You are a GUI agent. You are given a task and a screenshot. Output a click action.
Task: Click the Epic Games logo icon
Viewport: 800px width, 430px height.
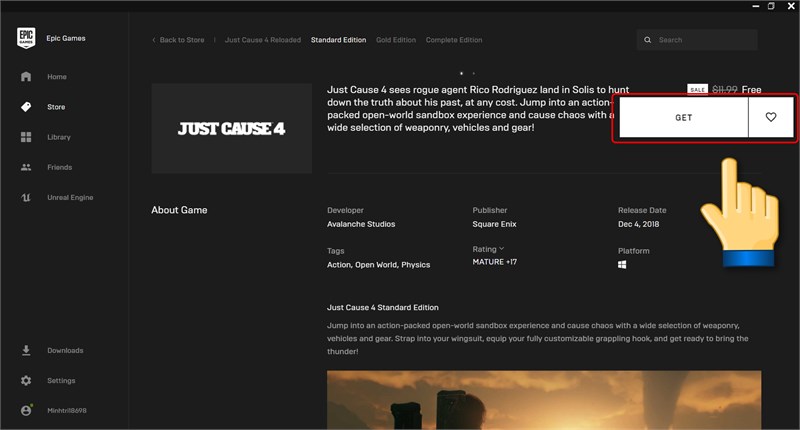coord(26,38)
